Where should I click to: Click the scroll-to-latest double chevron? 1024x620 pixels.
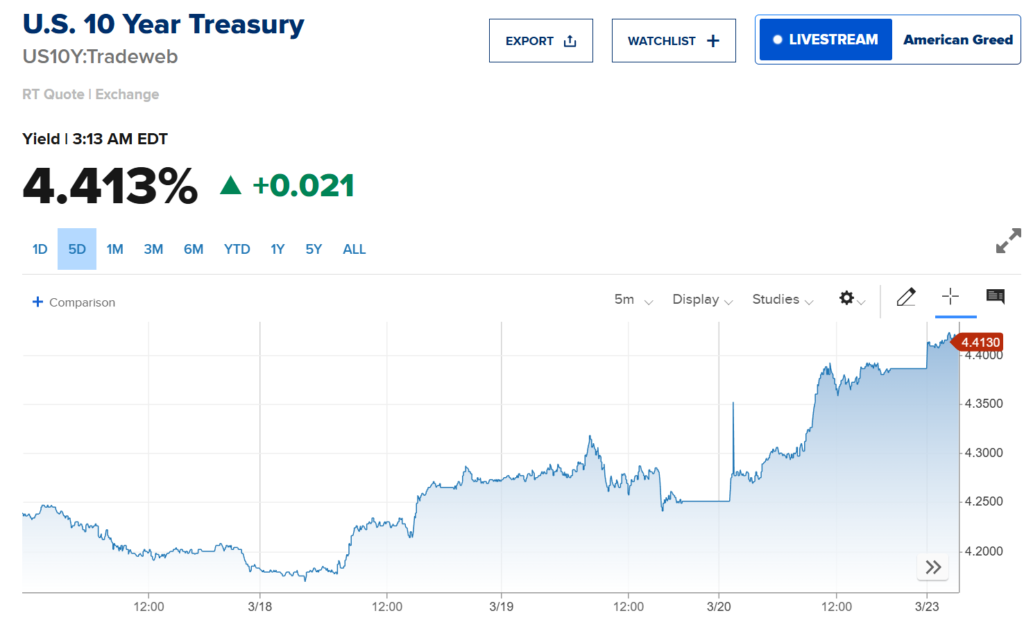point(933,568)
